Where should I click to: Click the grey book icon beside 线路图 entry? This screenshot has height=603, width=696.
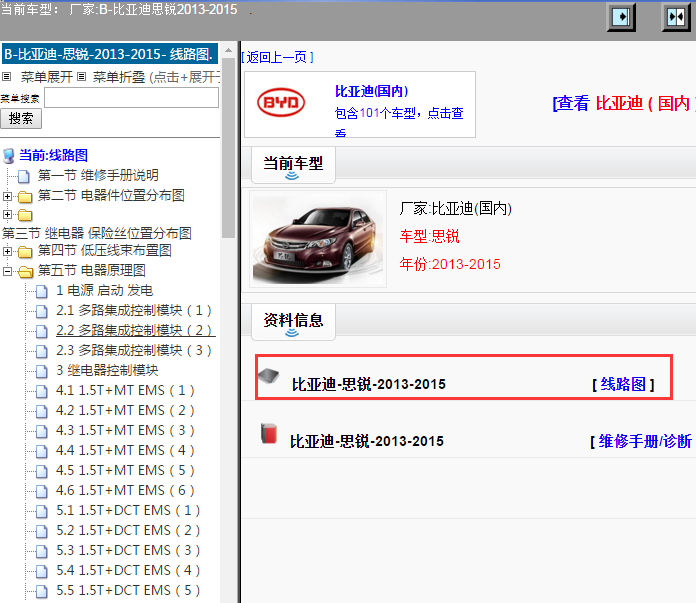[x=268, y=376]
